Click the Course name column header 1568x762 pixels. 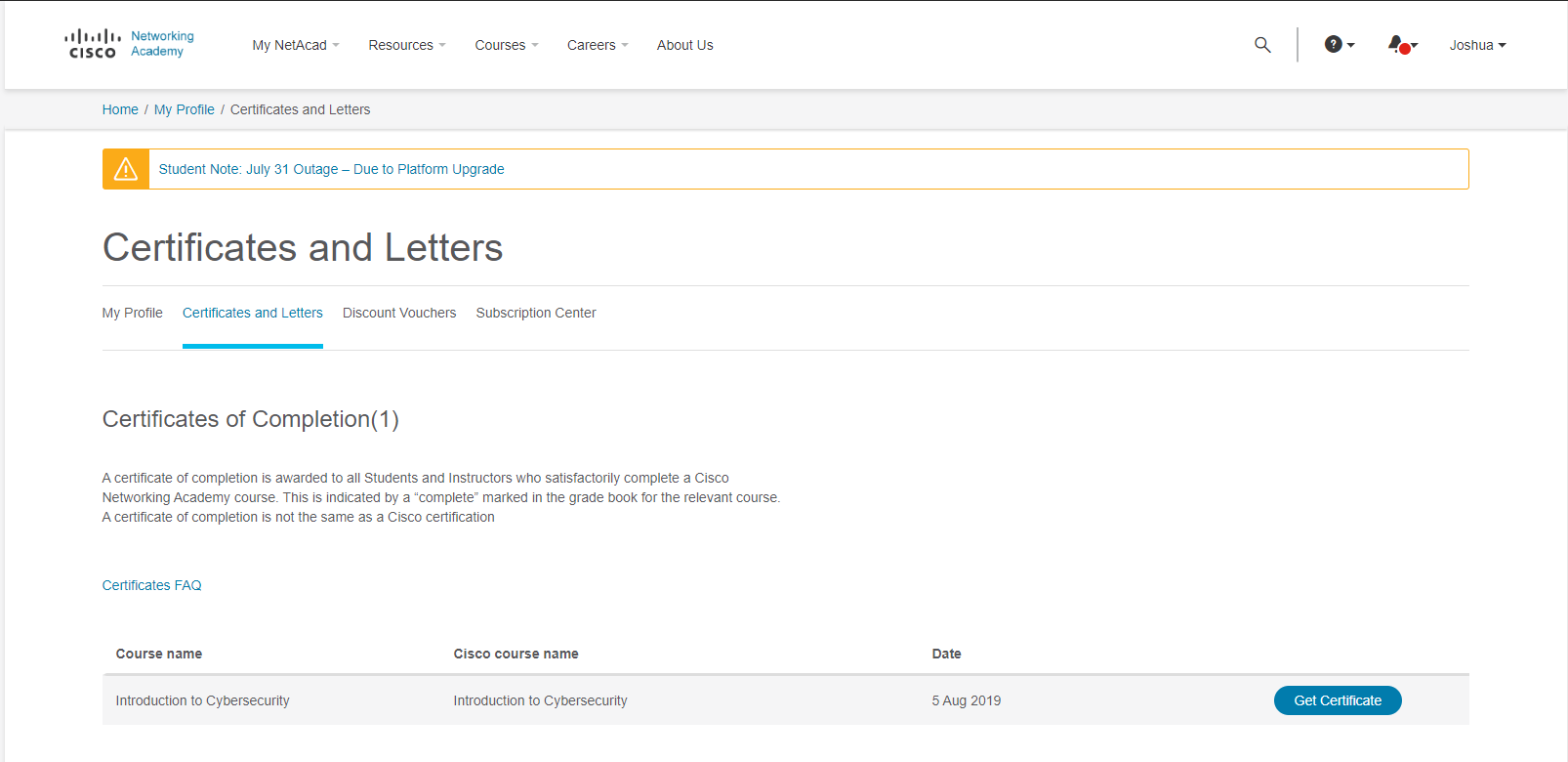click(159, 654)
